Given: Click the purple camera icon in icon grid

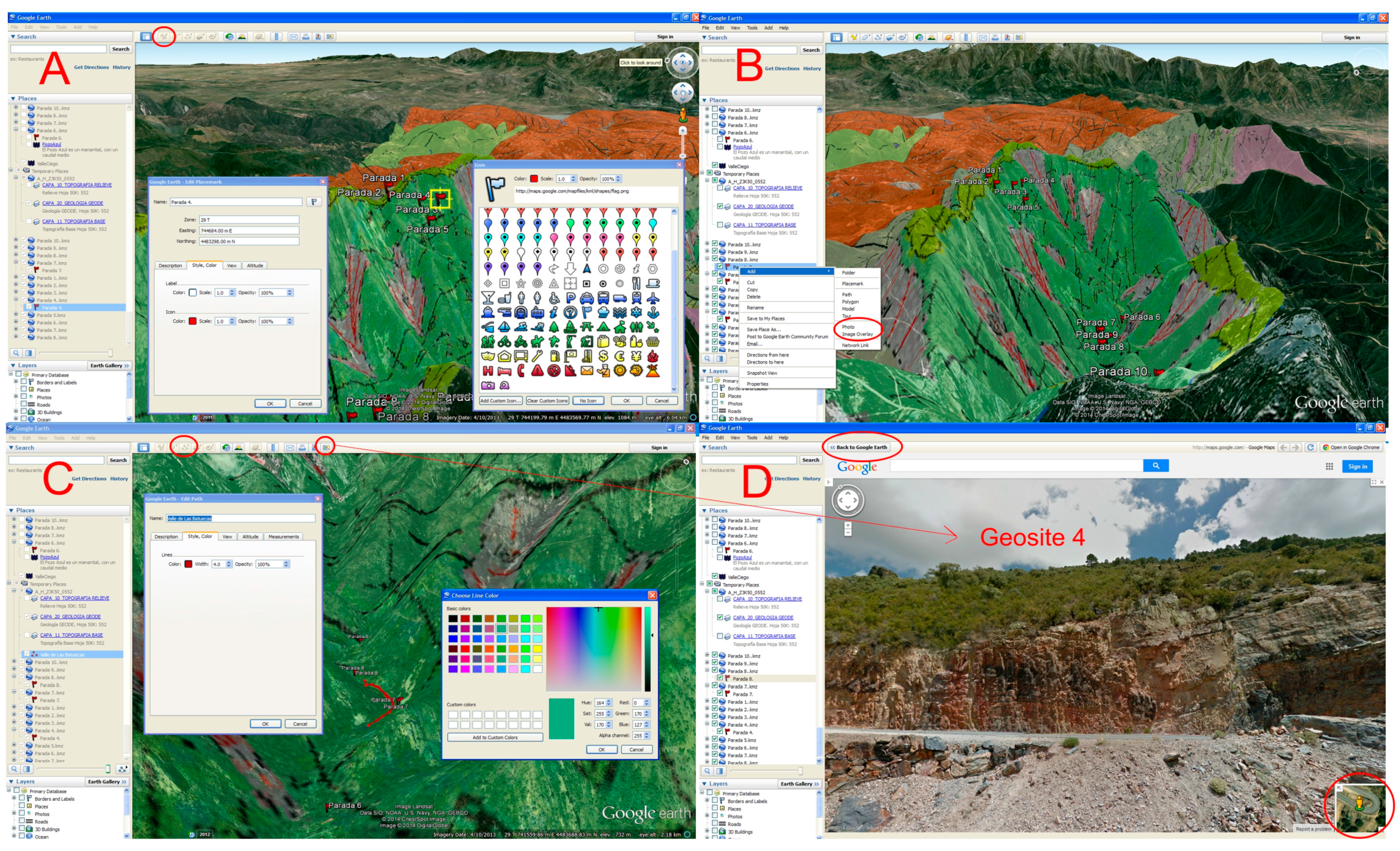Looking at the screenshot, I should point(488,385).
